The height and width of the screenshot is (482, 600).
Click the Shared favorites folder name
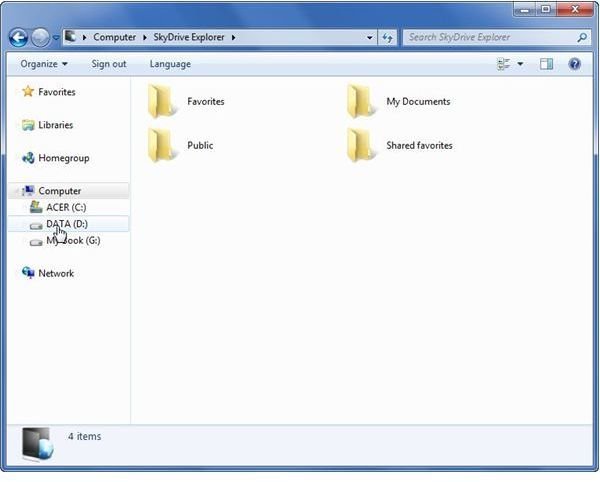click(419, 145)
